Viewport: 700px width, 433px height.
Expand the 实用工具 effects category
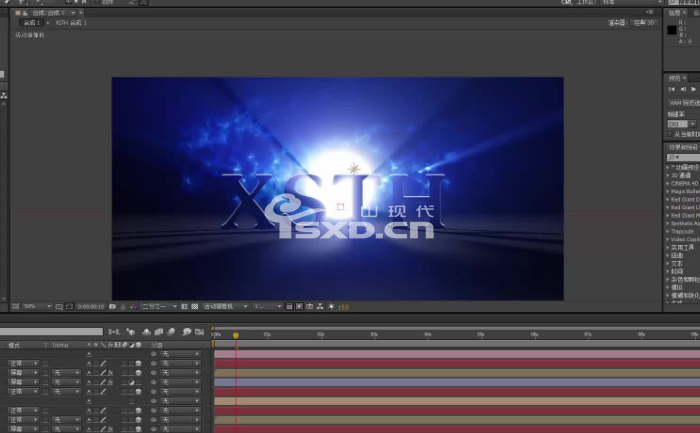coord(668,247)
